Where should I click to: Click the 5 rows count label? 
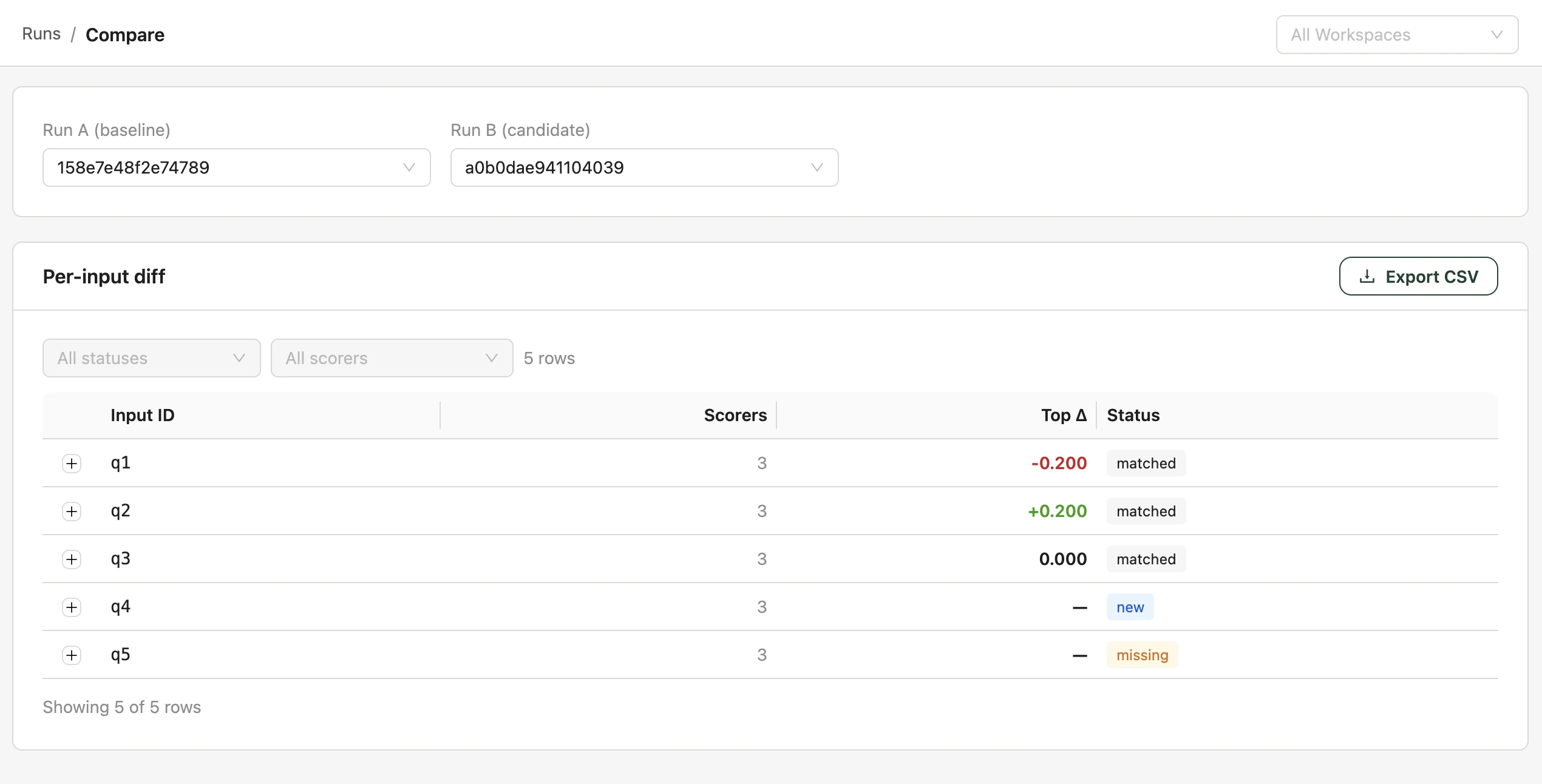(x=549, y=358)
